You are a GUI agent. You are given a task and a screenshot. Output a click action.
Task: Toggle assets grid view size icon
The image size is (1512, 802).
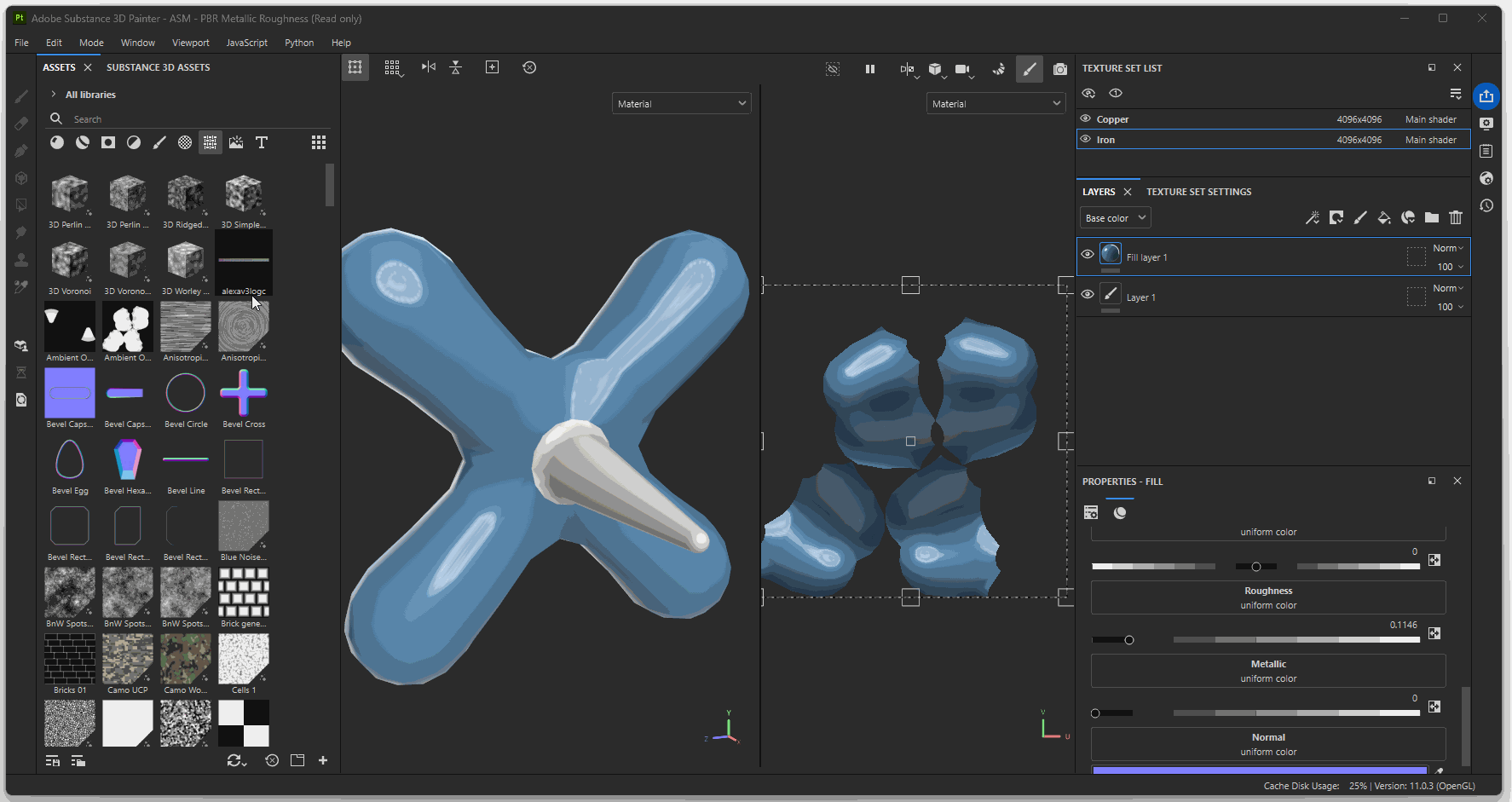click(319, 142)
